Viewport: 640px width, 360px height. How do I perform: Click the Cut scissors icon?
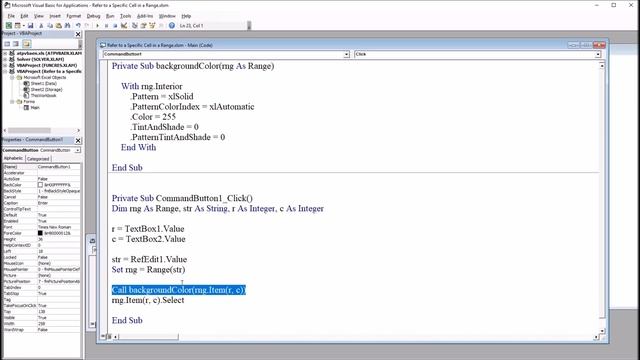click(41, 25)
